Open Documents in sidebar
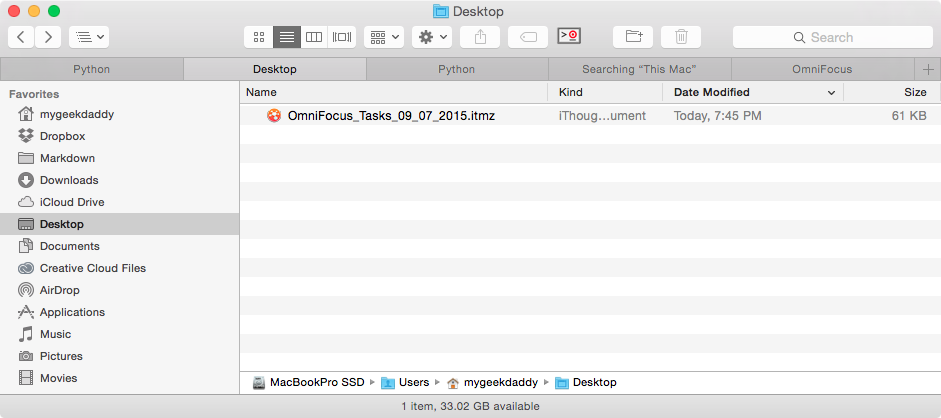Image resolution: width=941 pixels, height=418 pixels. tap(120, 246)
